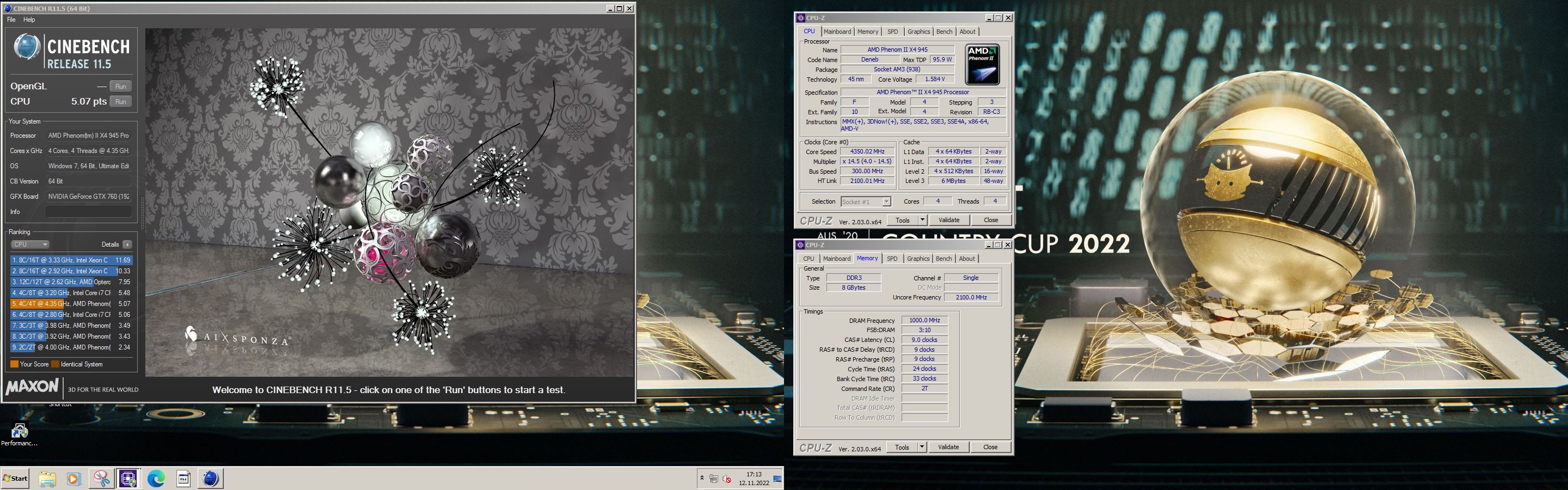The width and height of the screenshot is (1568, 490).
Task: Show hidden tray icons
Action: coord(702,479)
